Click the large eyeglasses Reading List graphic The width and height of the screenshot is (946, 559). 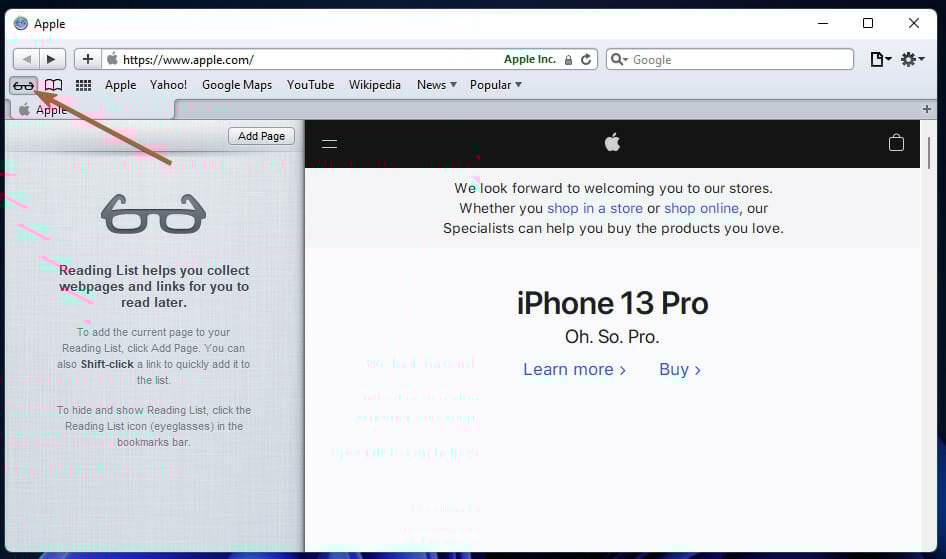[x=153, y=214]
